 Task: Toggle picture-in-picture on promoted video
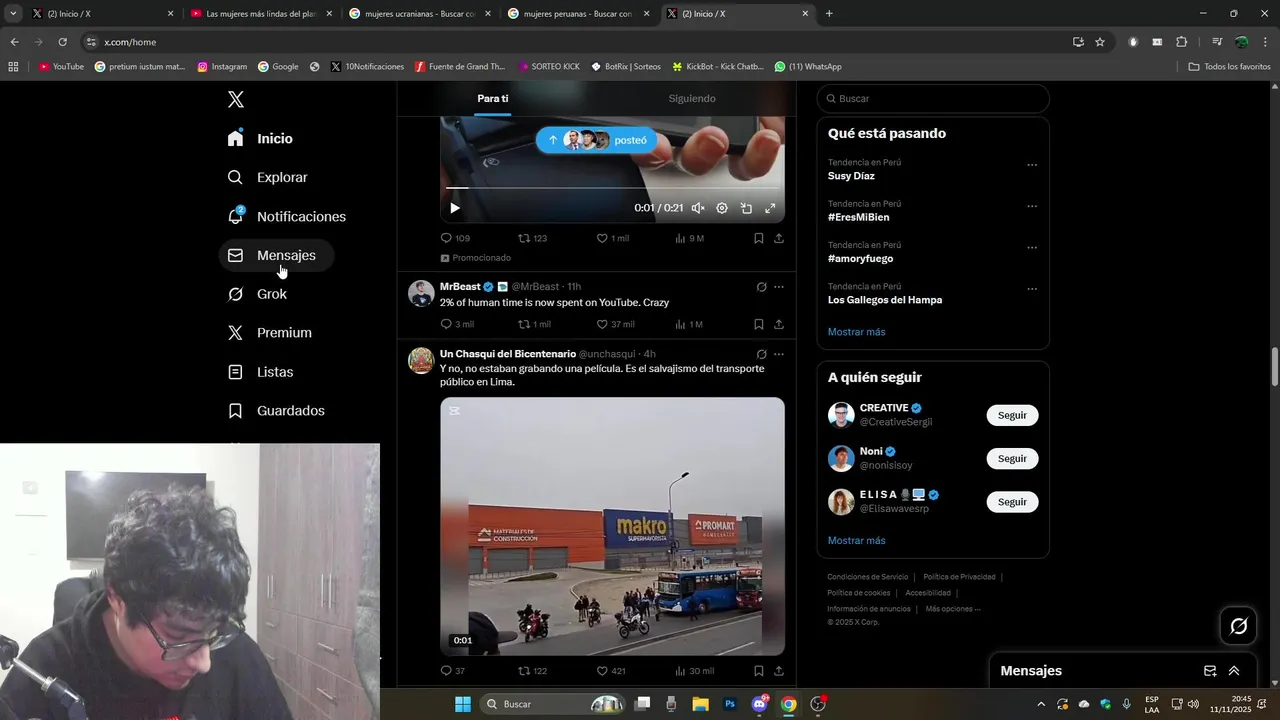click(x=746, y=208)
